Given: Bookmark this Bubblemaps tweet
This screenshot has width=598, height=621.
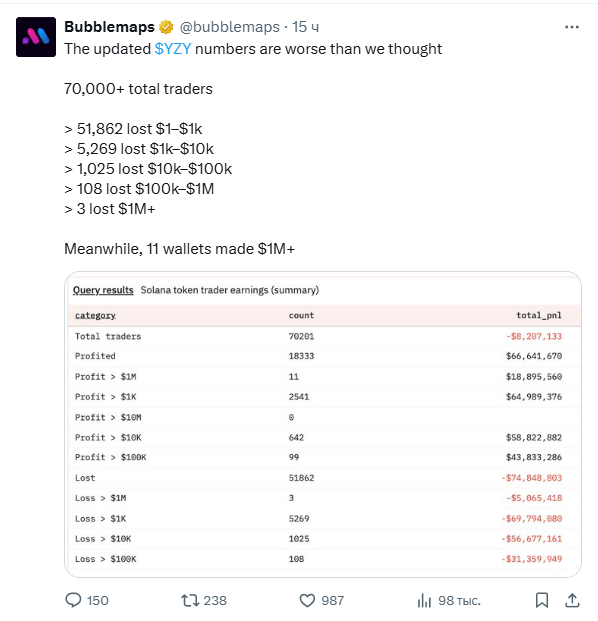Looking at the screenshot, I should coord(542,600).
